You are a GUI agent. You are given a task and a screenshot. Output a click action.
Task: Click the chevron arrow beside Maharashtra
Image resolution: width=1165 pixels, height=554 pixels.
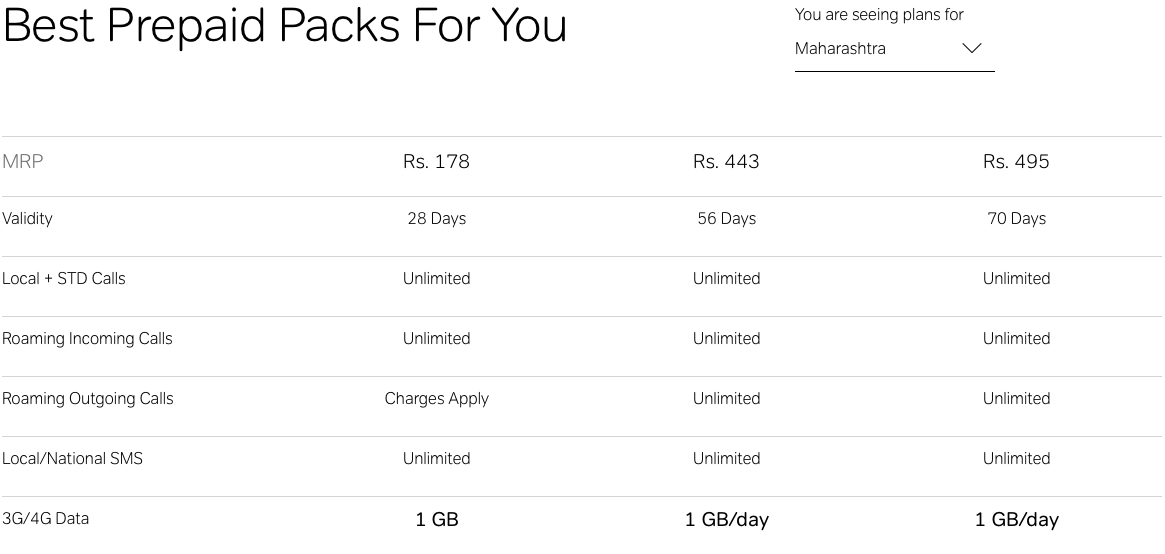click(971, 49)
